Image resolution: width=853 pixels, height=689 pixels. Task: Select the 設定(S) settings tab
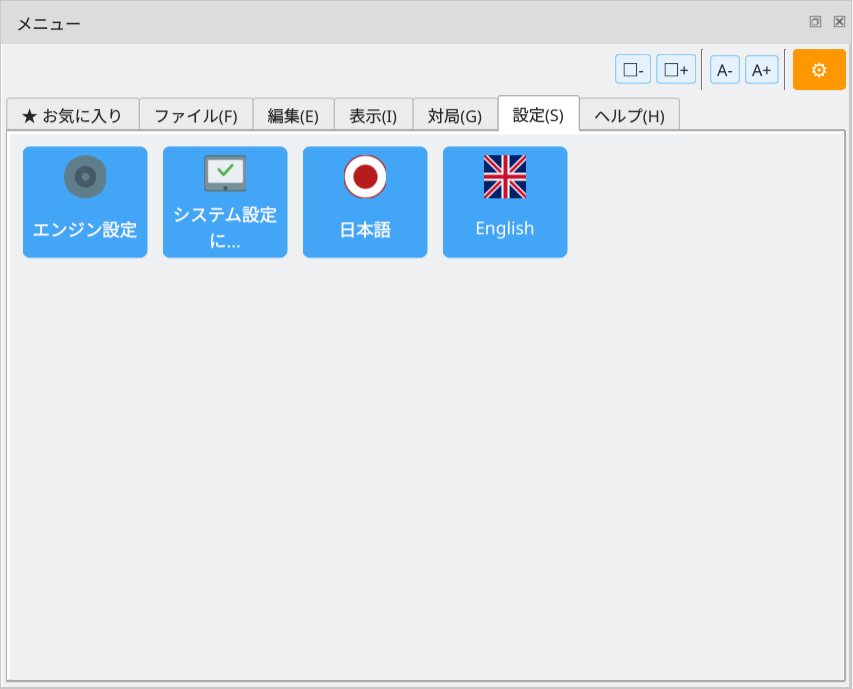pyautogui.click(x=538, y=114)
